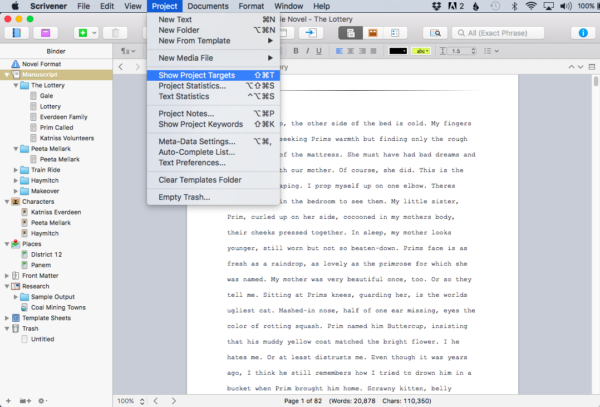Image resolution: width=600 pixels, height=407 pixels.
Task: Open the black text color swatch
Action: tap(398, 51)
